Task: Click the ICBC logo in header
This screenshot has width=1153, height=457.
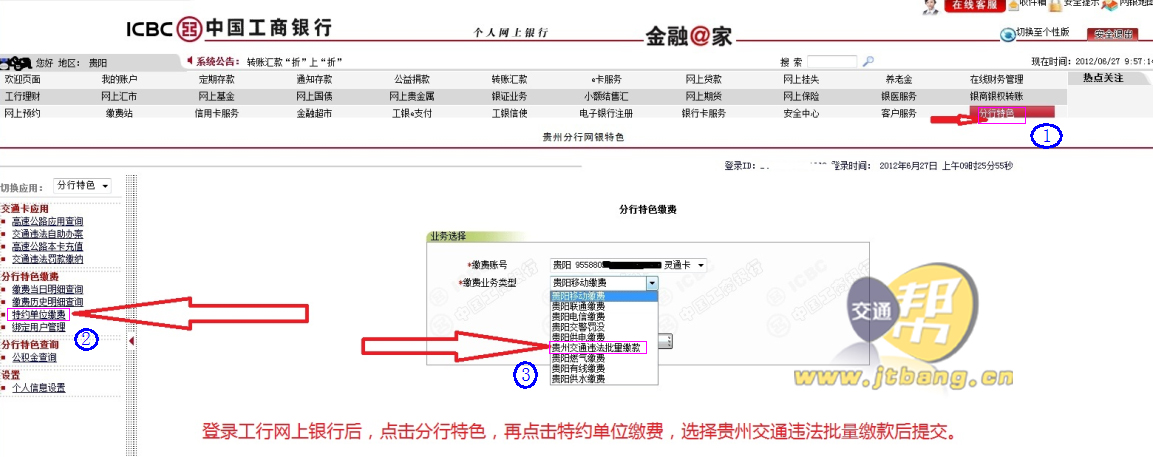Action: coord(229,28)
